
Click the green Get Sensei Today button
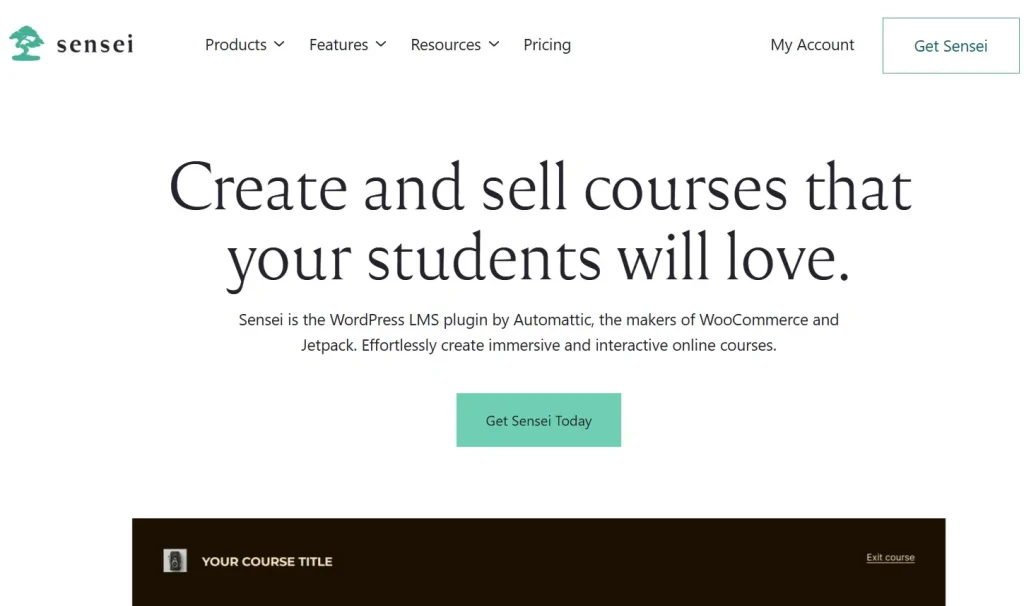(538, 420)
